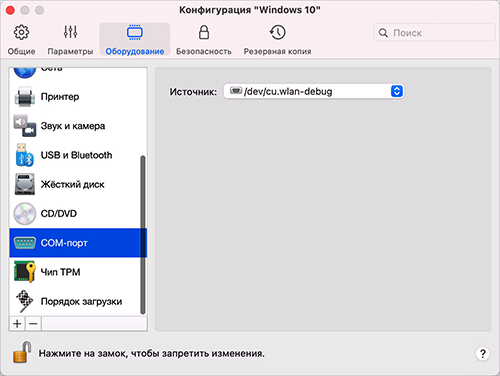Select the Звук и камера label

(x=73, y=126)
